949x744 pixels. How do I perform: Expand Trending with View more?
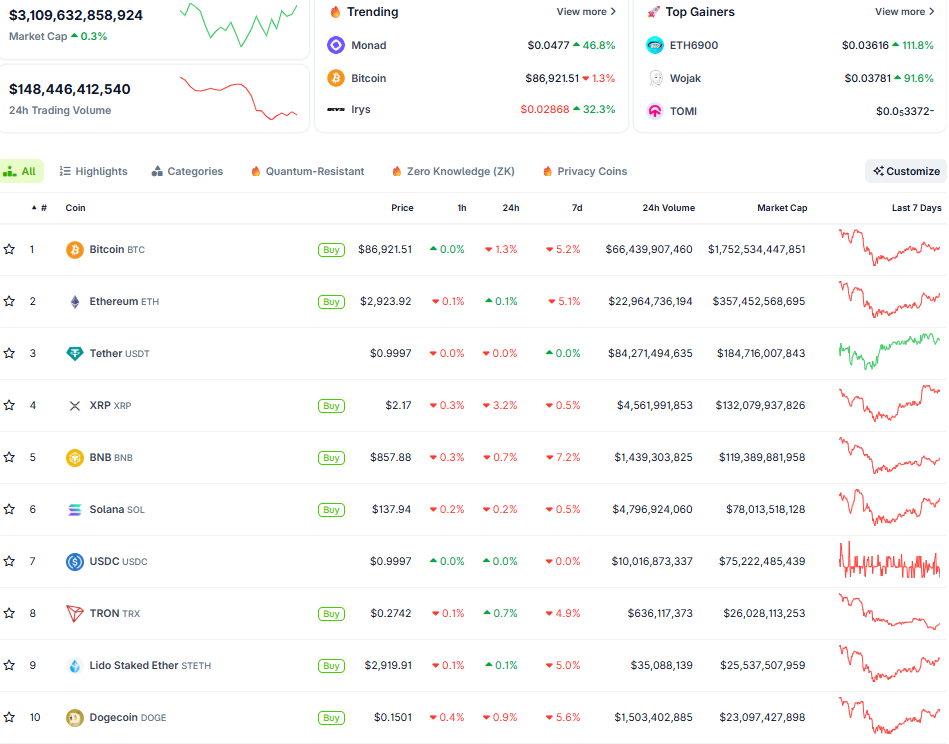click(x=586, y=12)
